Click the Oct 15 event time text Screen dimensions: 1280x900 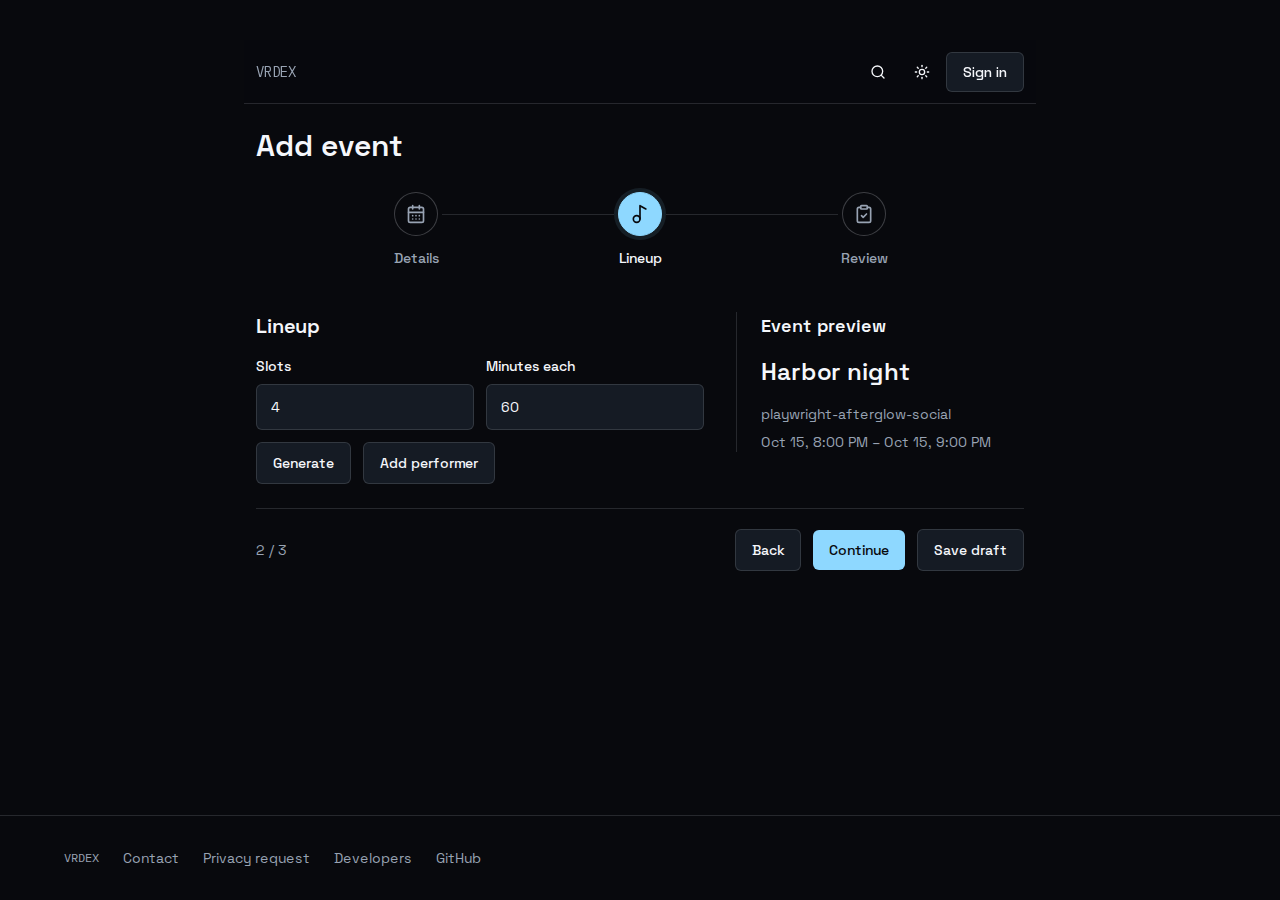click(x=876, y=442)
